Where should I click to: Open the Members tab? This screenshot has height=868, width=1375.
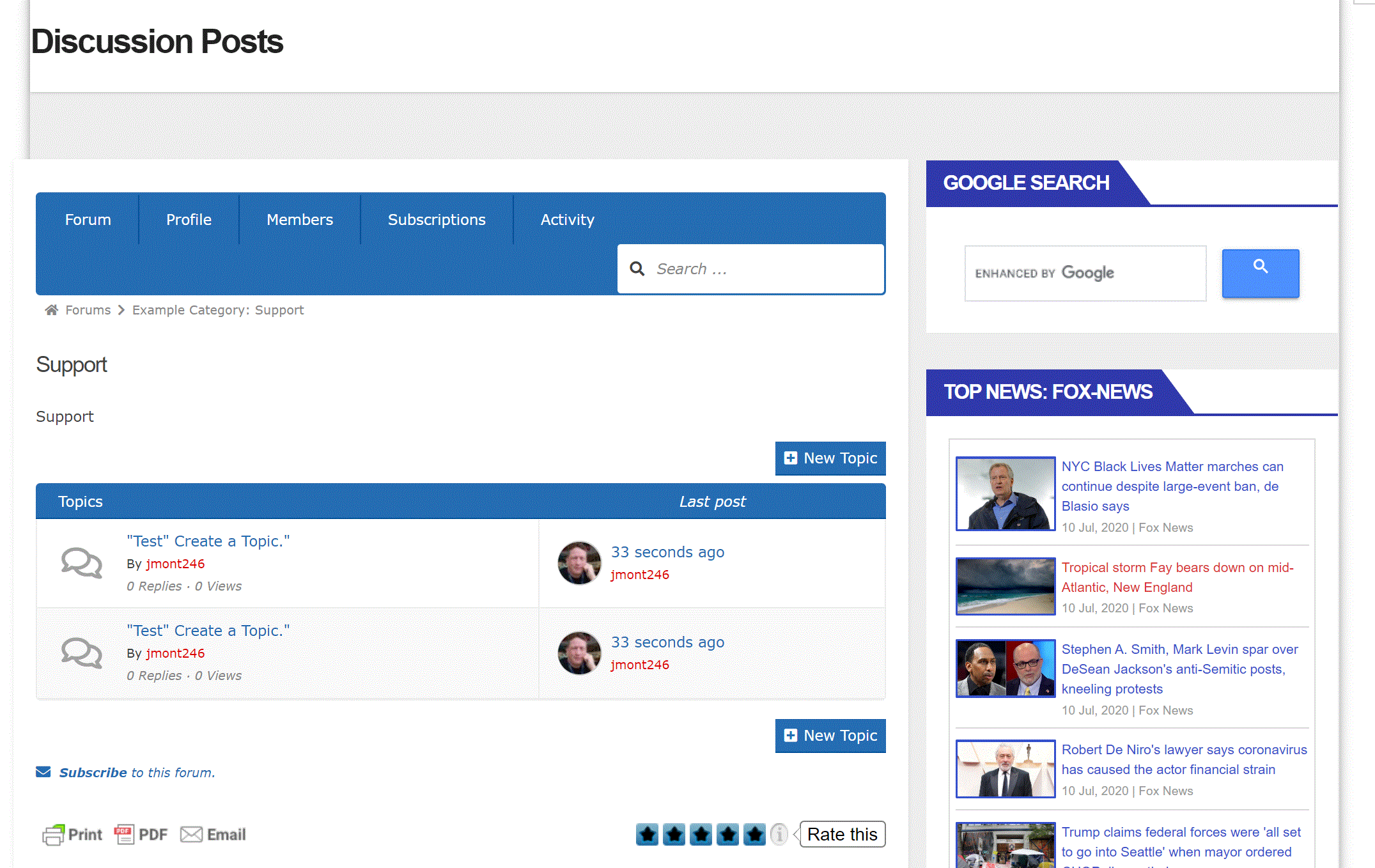click(299, 220)
